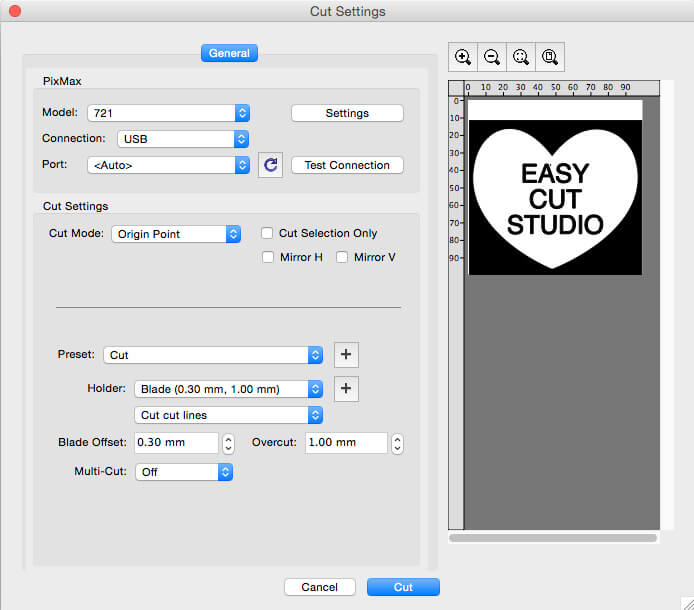Toggle the Mirror H checkbox

coord(267,257)
